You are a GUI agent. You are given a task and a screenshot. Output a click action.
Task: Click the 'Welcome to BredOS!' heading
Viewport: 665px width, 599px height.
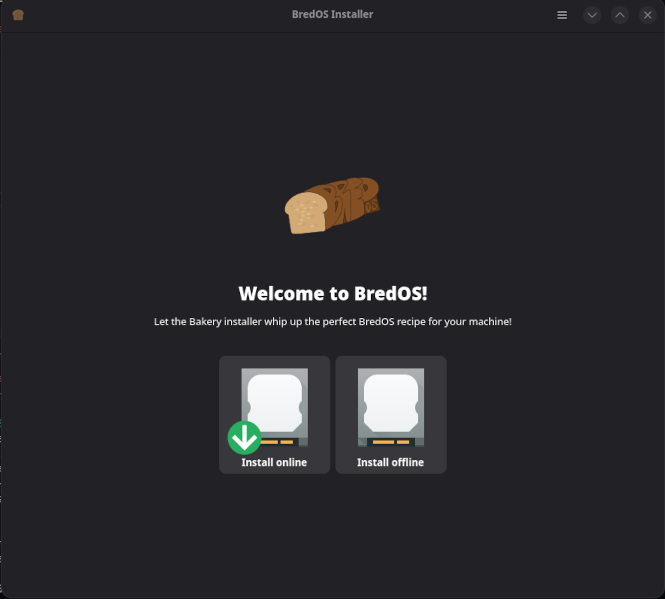(332, 294)
